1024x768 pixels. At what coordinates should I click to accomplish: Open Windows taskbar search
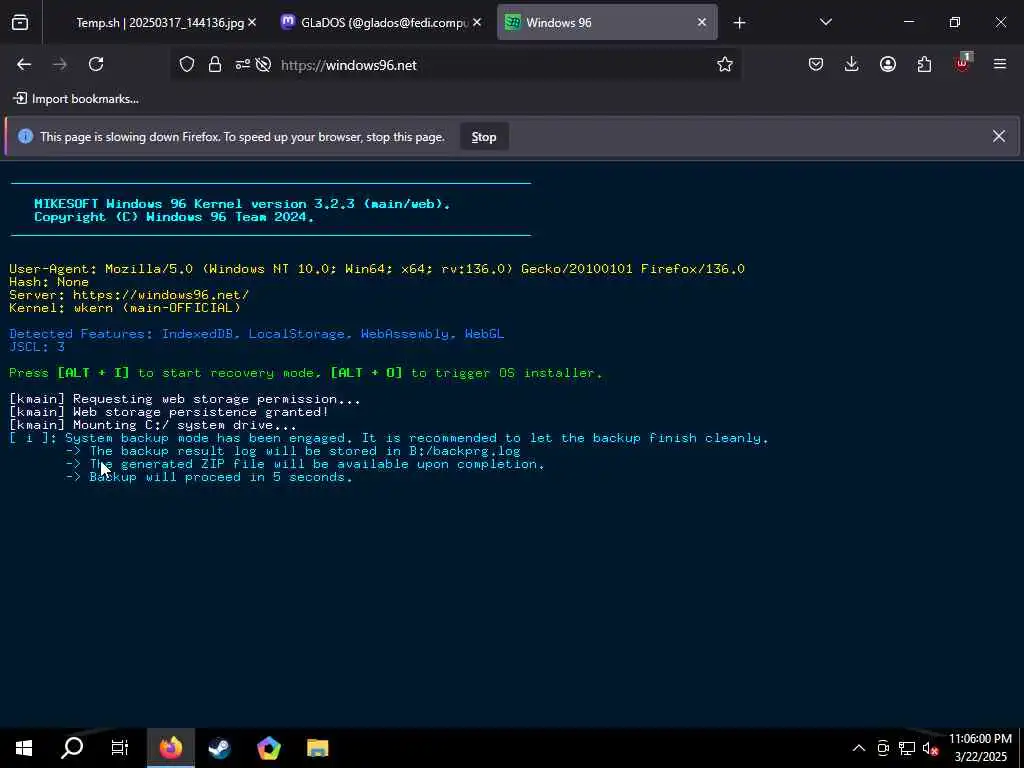(x=72, y=748)
